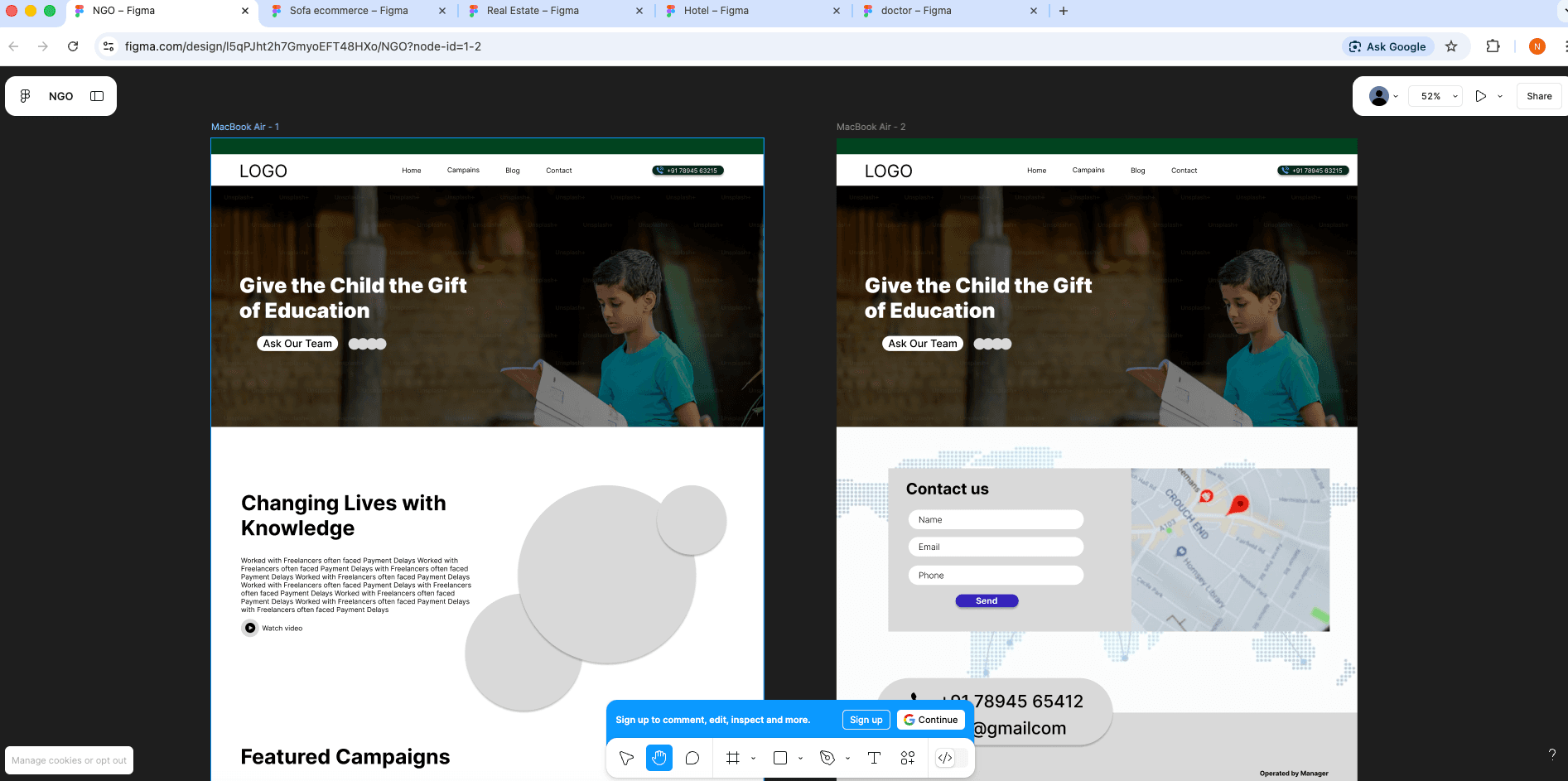Open the browser Extensions icon
1568x781 pixels.
click(x=1493, y=46)
